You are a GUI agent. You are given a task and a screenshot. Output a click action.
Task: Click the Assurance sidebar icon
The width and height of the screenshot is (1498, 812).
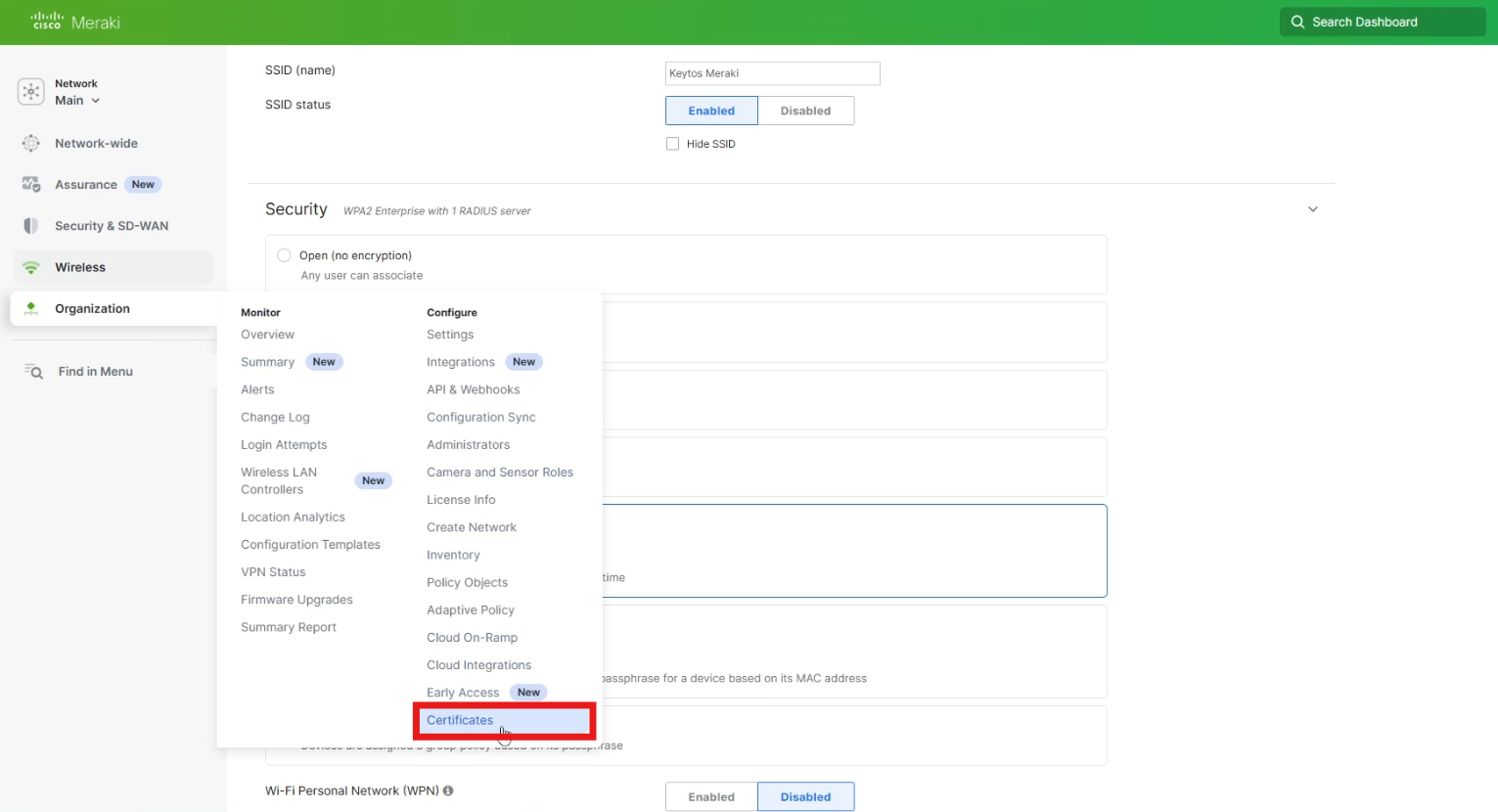click(x=31, y=185)
